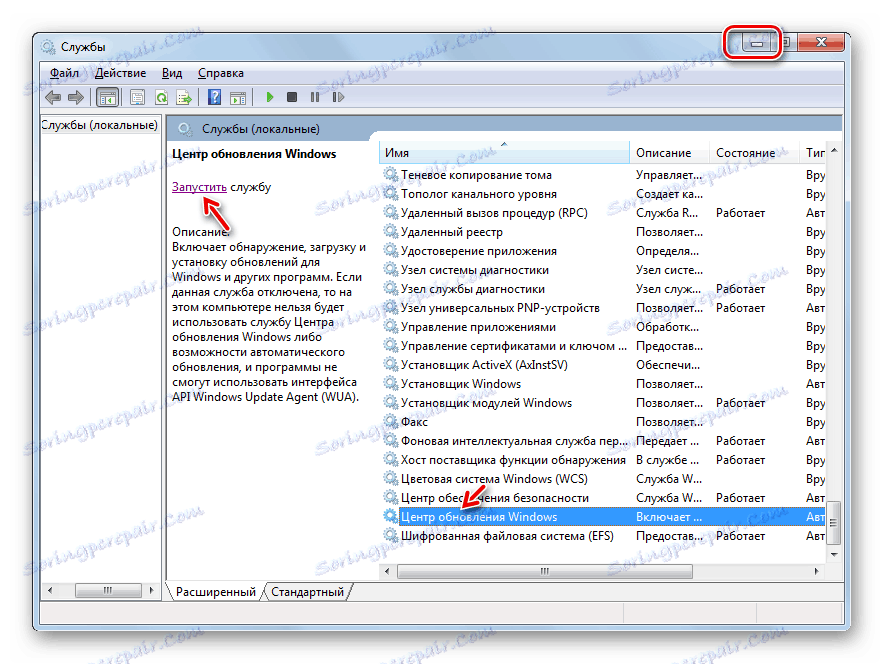
Task: Open the Справка menu
Action: (220, 73)
